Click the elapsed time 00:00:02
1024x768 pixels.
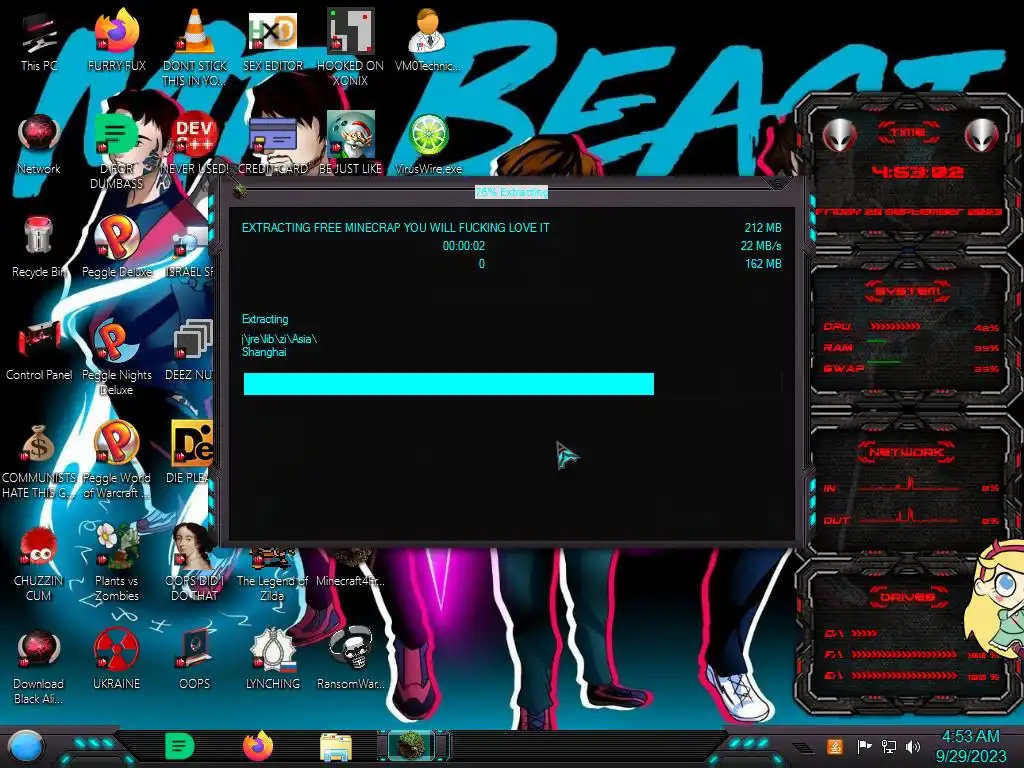click(464, 246)
